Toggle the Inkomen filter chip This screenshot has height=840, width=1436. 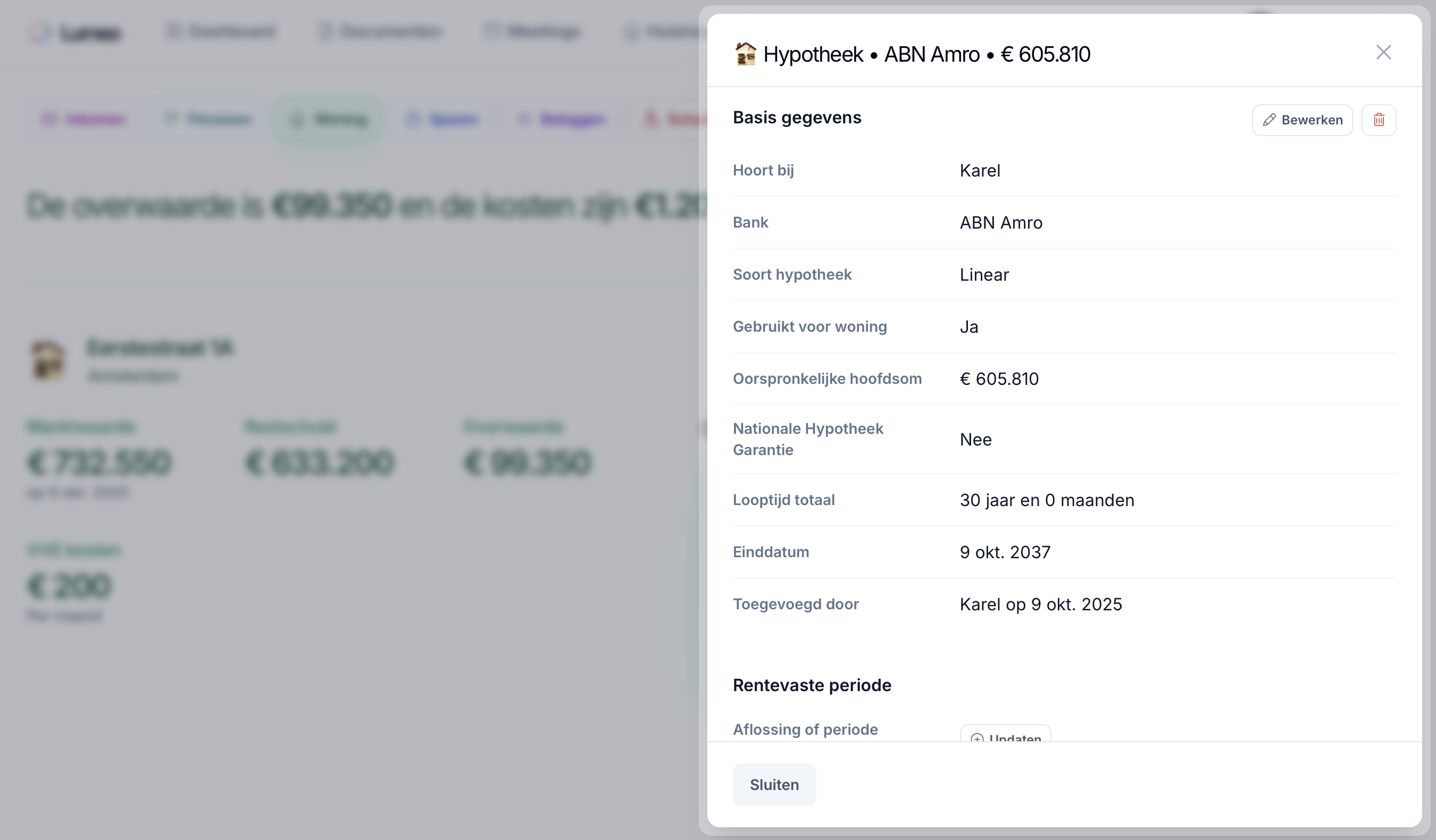(83, 119)
